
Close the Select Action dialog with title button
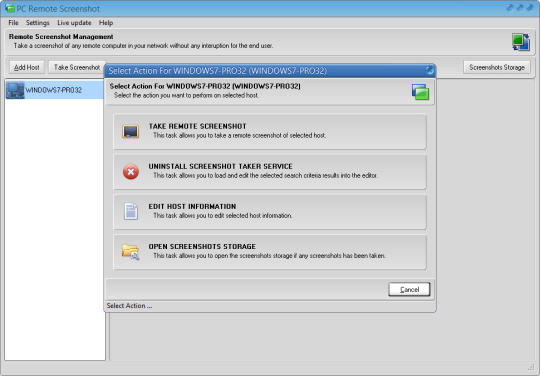click(429, 70)
